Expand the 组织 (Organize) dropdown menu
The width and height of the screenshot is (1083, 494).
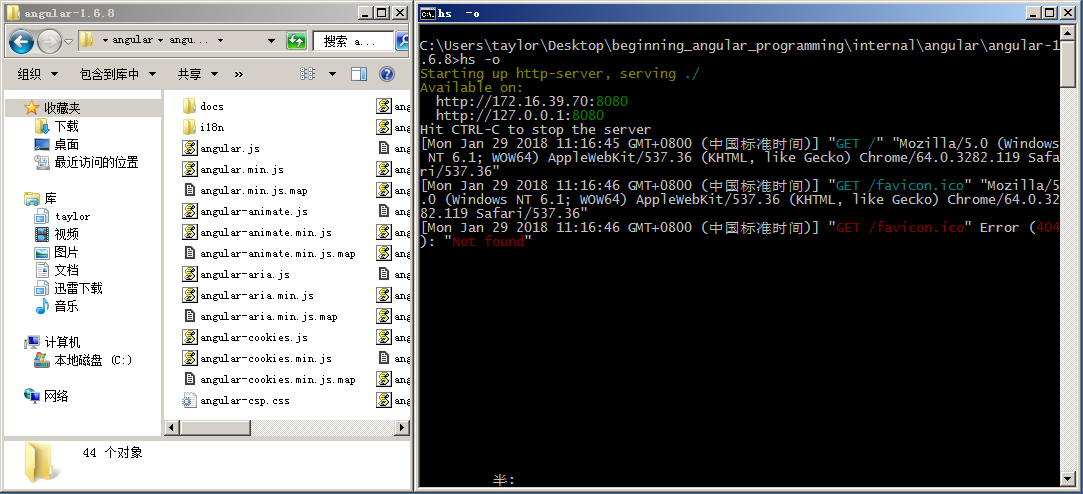pyautogui.click(x=38, y=74)
